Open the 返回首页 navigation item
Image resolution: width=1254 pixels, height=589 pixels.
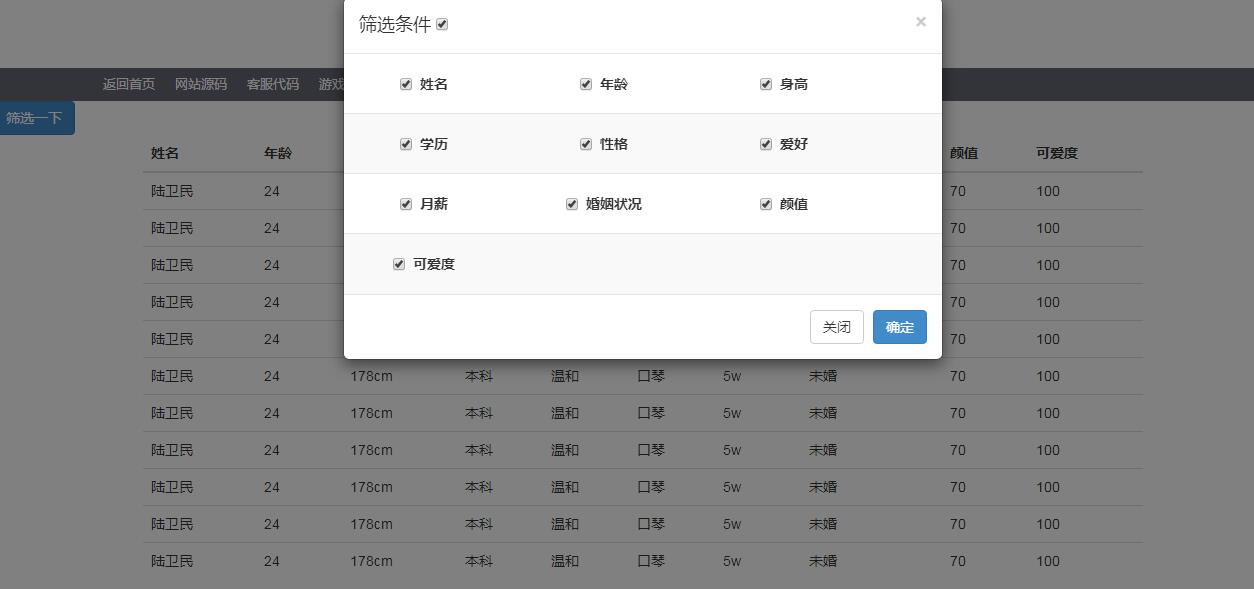coord(127,84)
